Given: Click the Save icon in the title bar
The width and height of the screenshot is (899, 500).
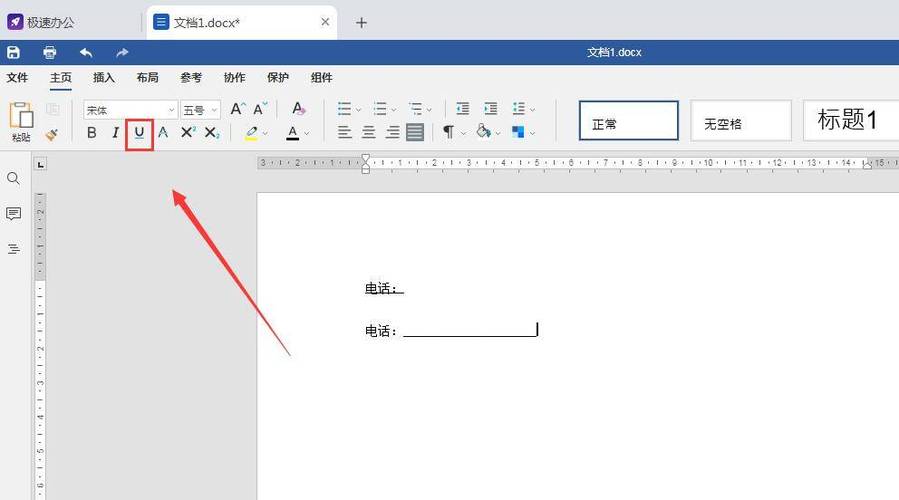Looking at the screenshot, I should click(13, 52).
